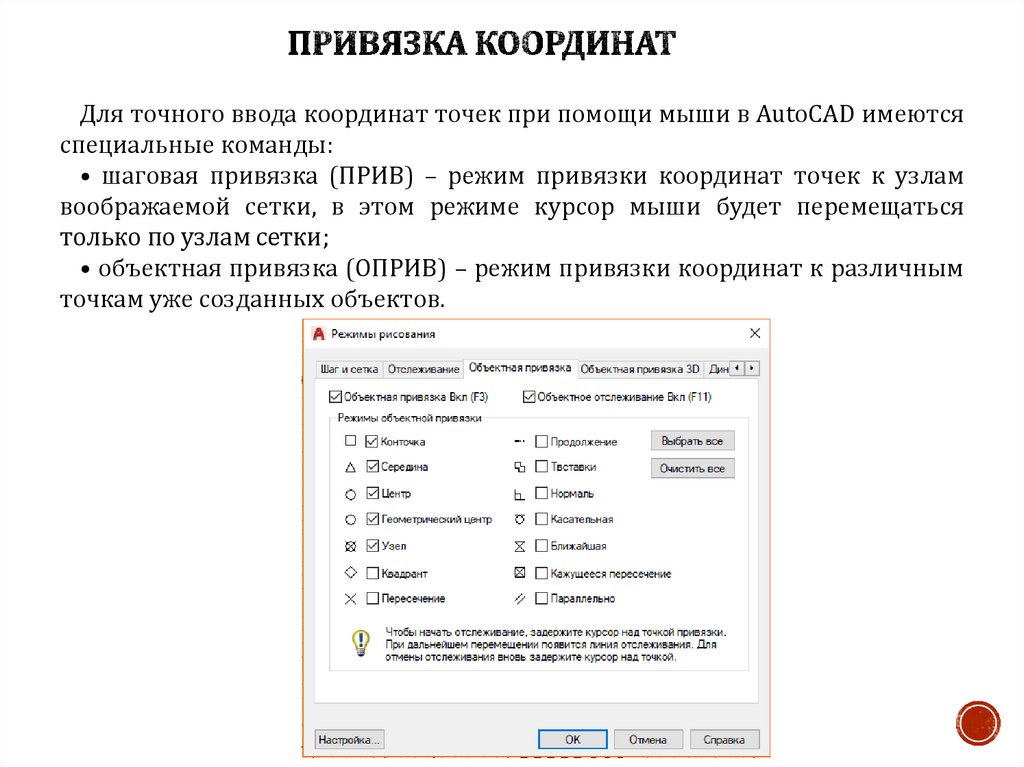Enable the Квадрант checkbox

coord(372,573)
